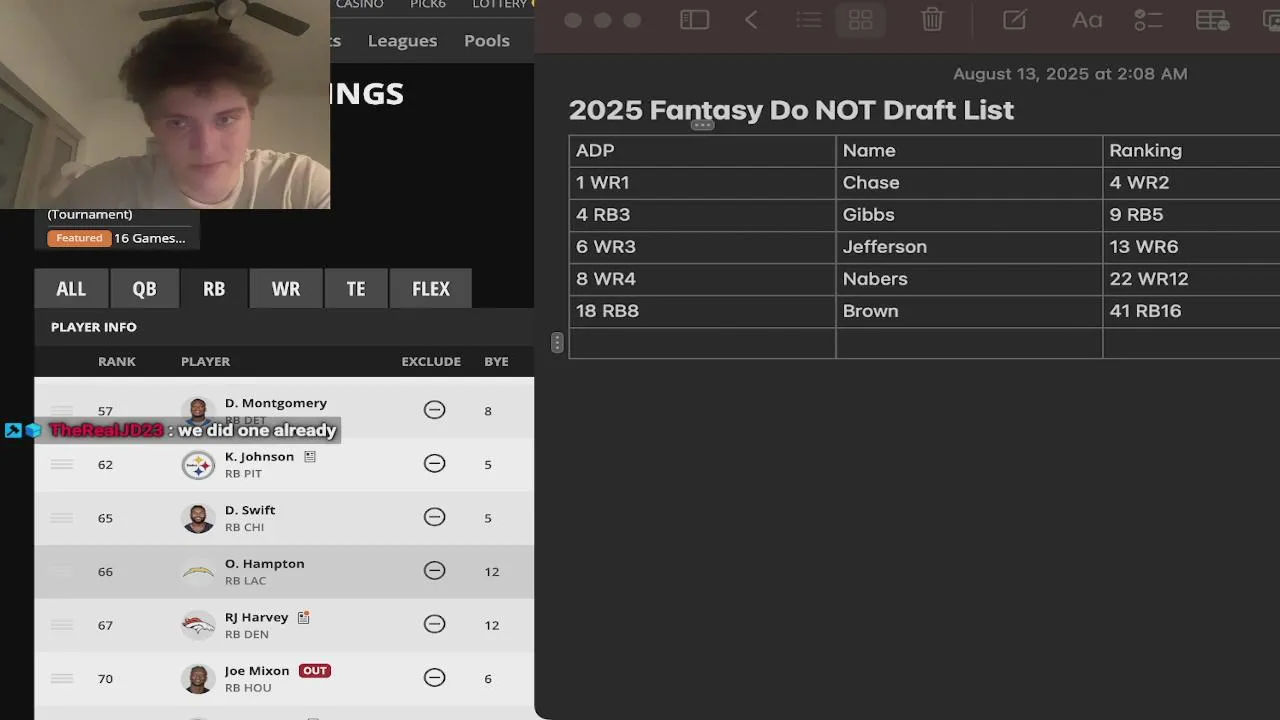Open the Leagues nav link

coord(402,41)
